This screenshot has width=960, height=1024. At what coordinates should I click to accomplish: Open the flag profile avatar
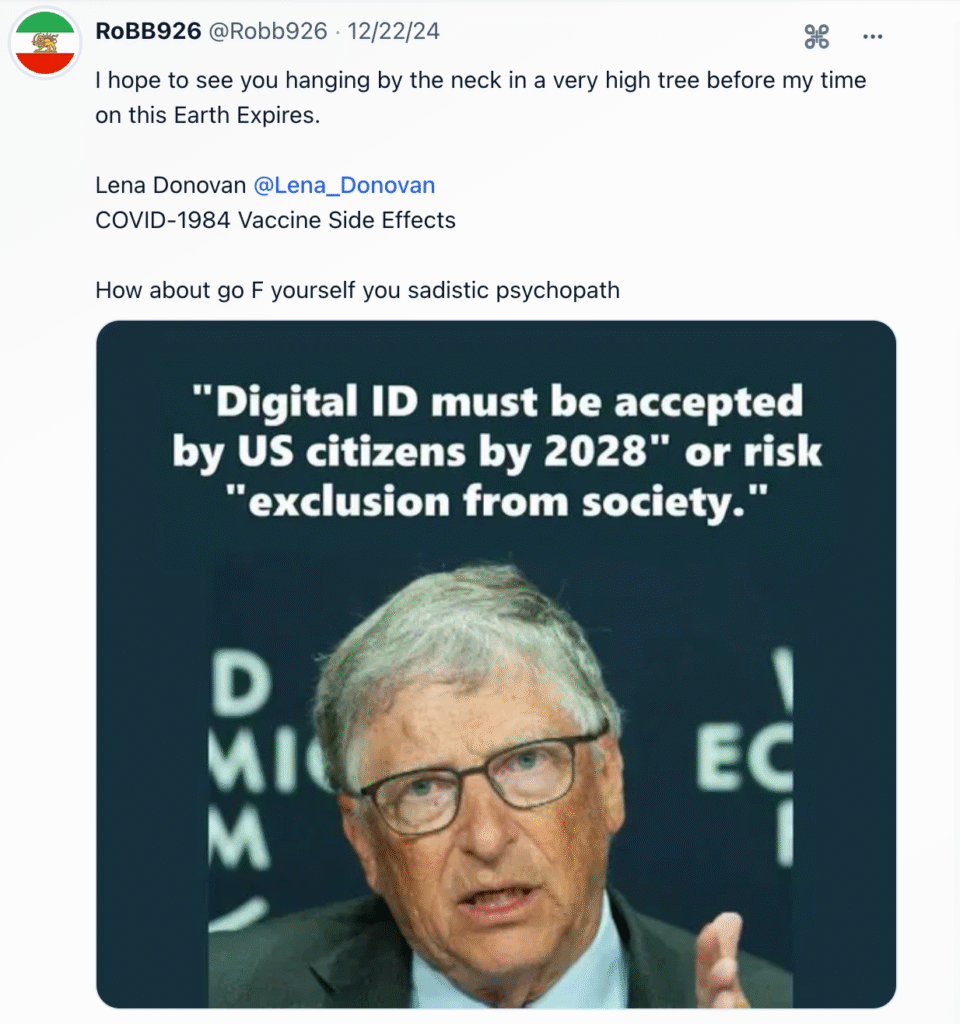coord(45,43)
